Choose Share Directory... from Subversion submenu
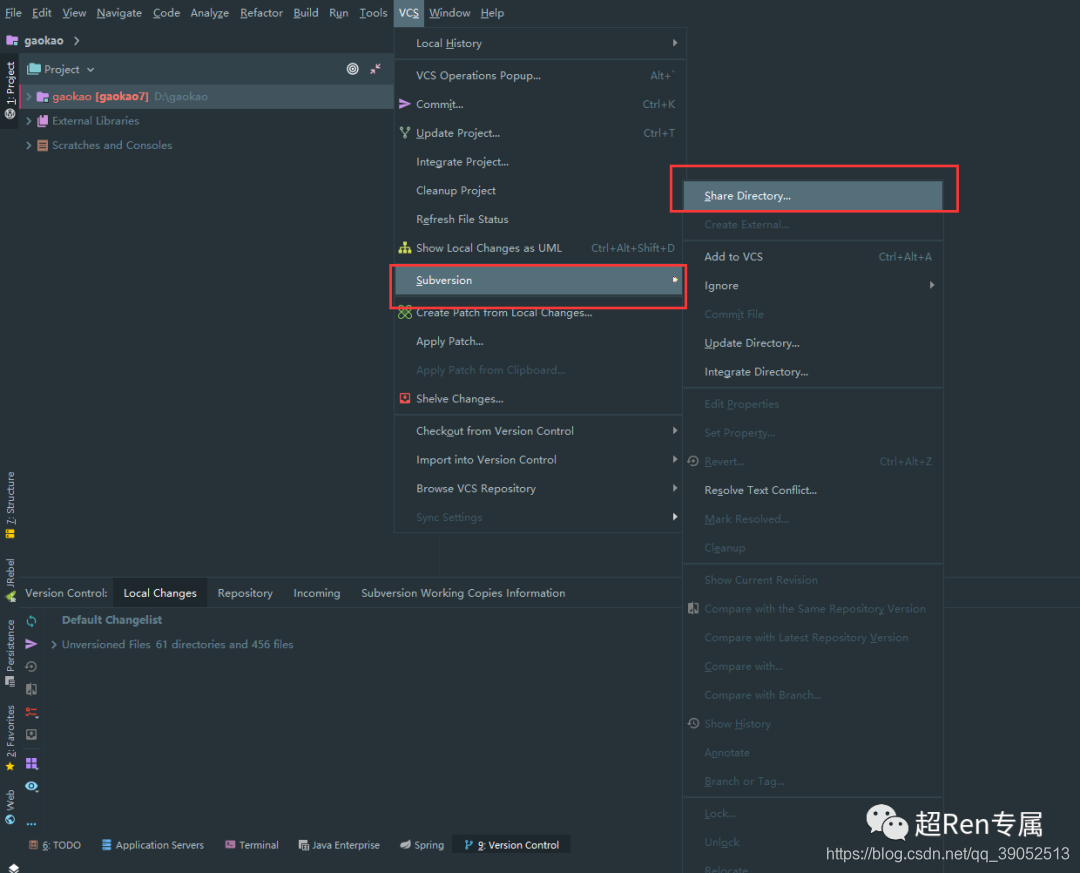The image size is (1080, 873). coord(813,196)
